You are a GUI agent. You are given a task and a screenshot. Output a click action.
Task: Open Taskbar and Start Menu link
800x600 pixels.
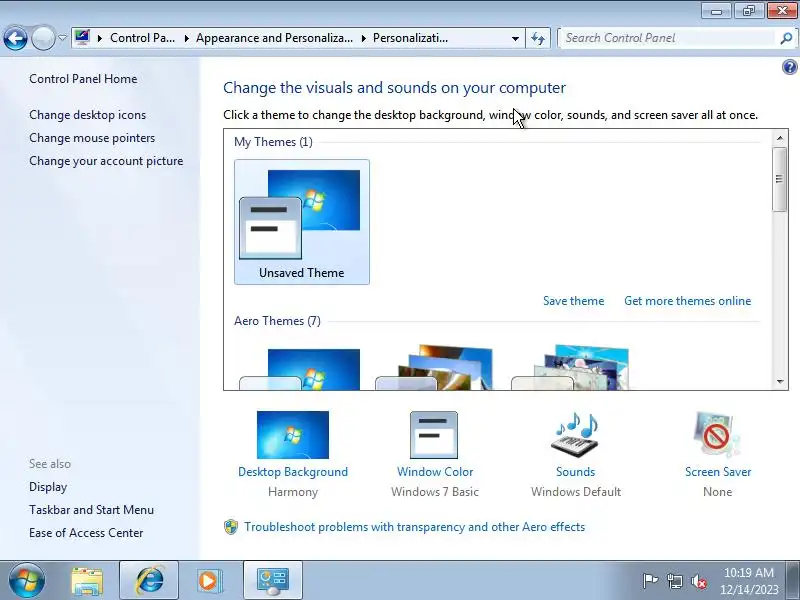(x=91, y=510)
